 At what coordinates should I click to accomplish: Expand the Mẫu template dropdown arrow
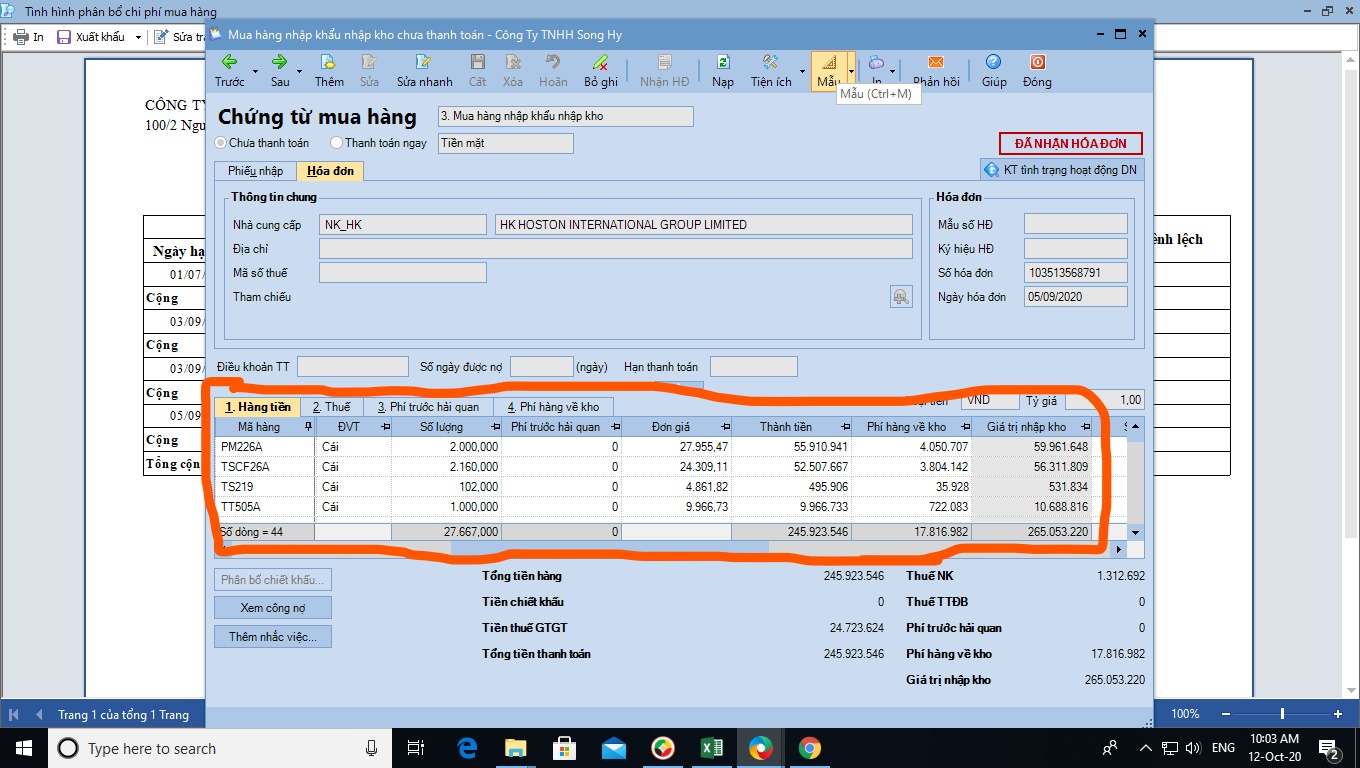coord(851,71)
